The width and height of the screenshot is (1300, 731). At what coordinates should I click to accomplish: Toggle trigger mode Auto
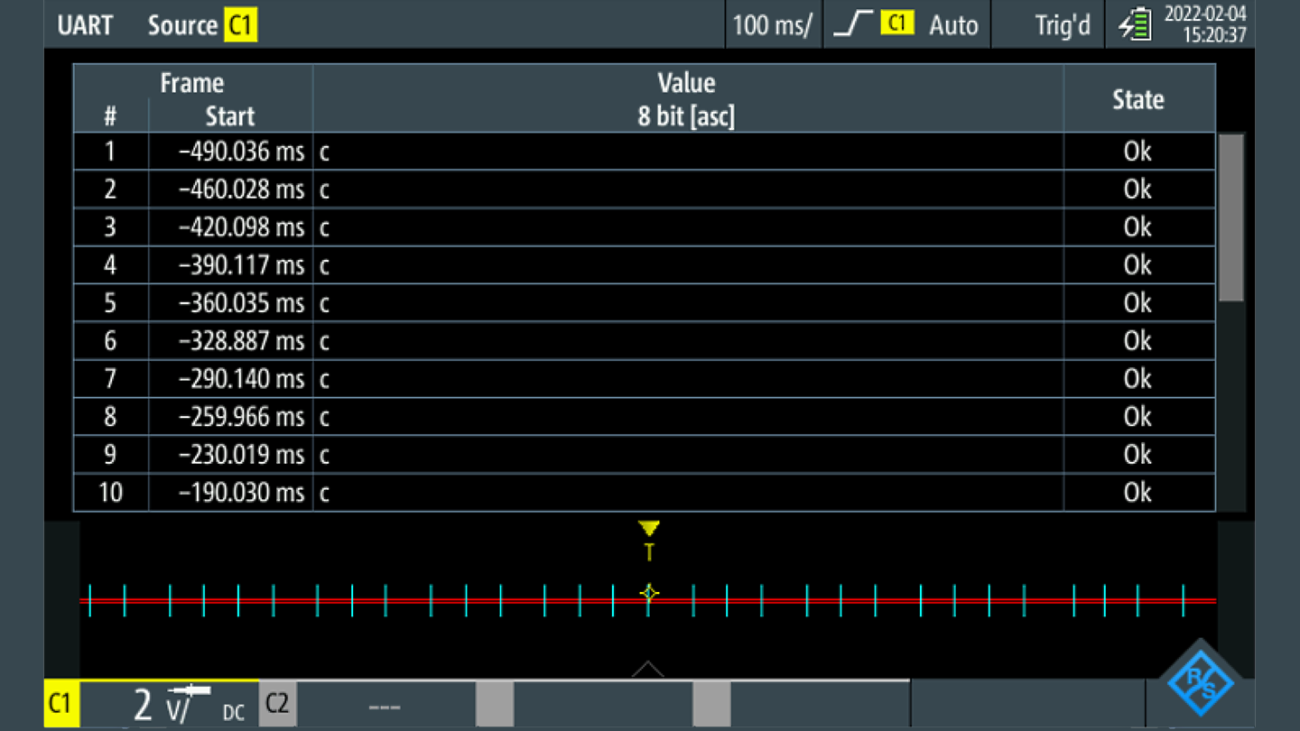click(952, 25)
